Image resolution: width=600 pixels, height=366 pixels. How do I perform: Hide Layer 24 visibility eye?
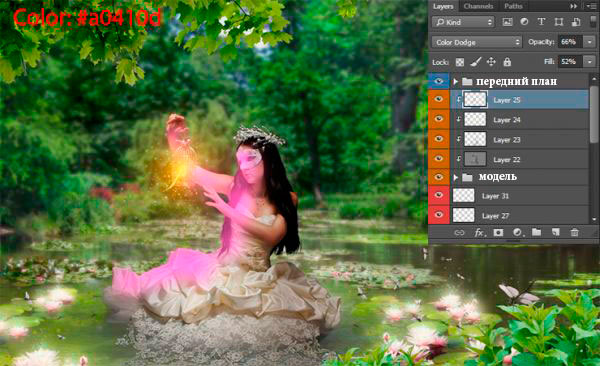tap(439, 119)
